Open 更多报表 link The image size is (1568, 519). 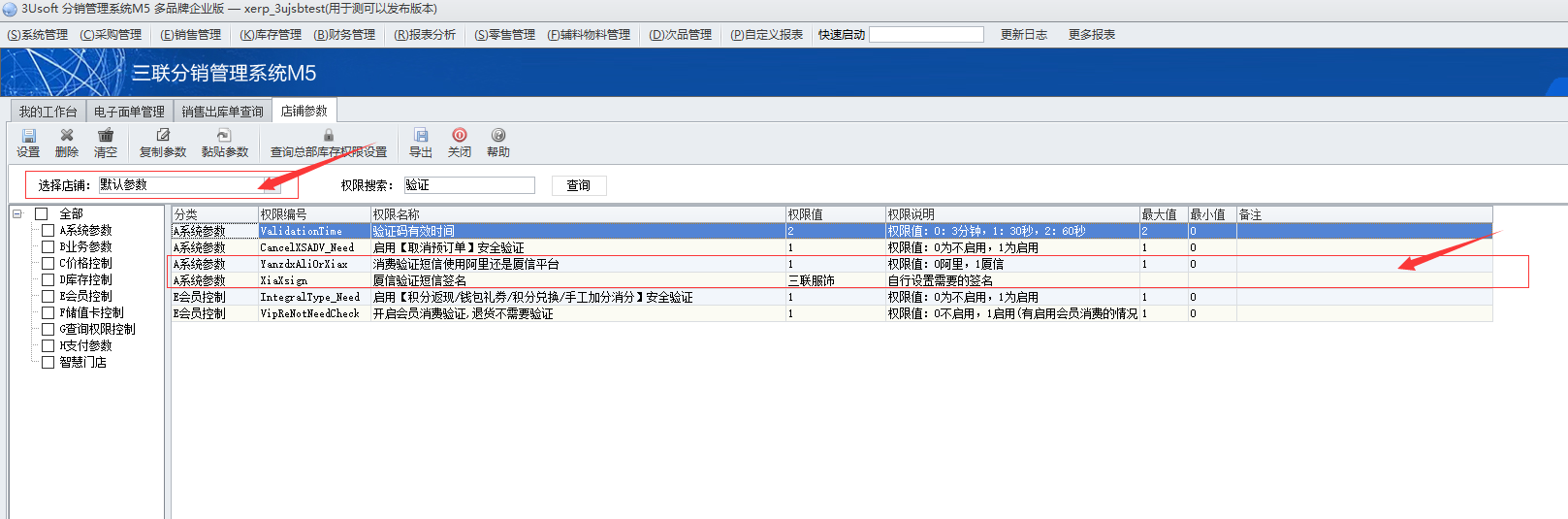[x=1092, y=35]
